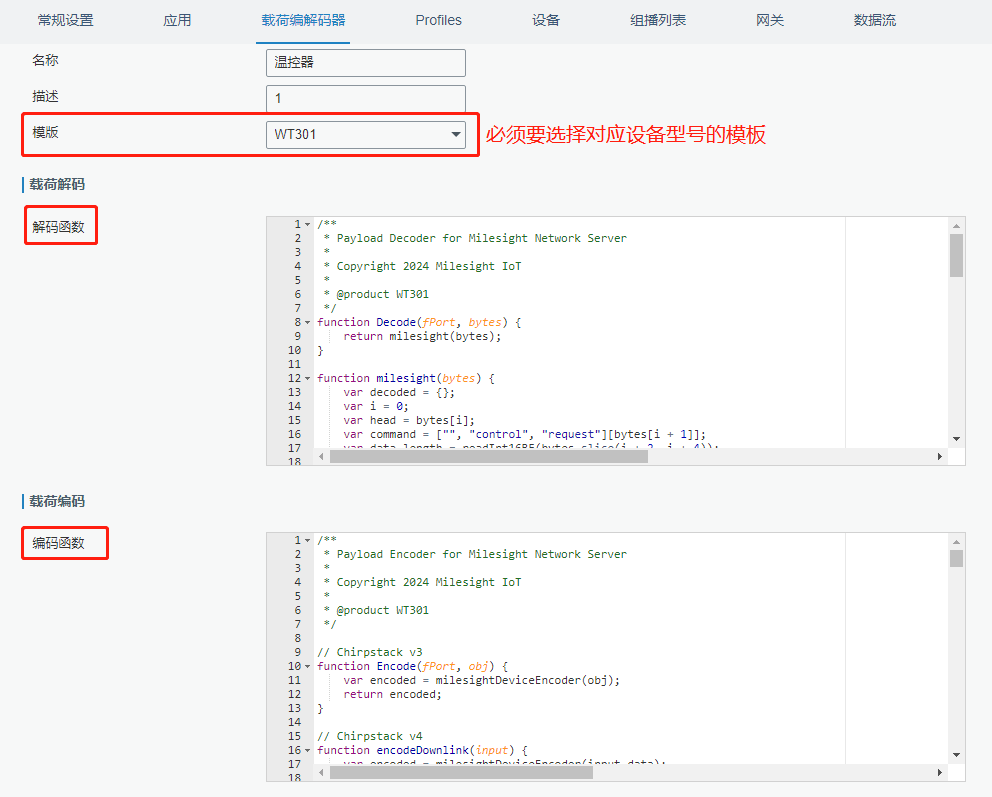Viewport: 992px width, 797px height.
Task: View the 数据流 tab
Action: (875, 20)
